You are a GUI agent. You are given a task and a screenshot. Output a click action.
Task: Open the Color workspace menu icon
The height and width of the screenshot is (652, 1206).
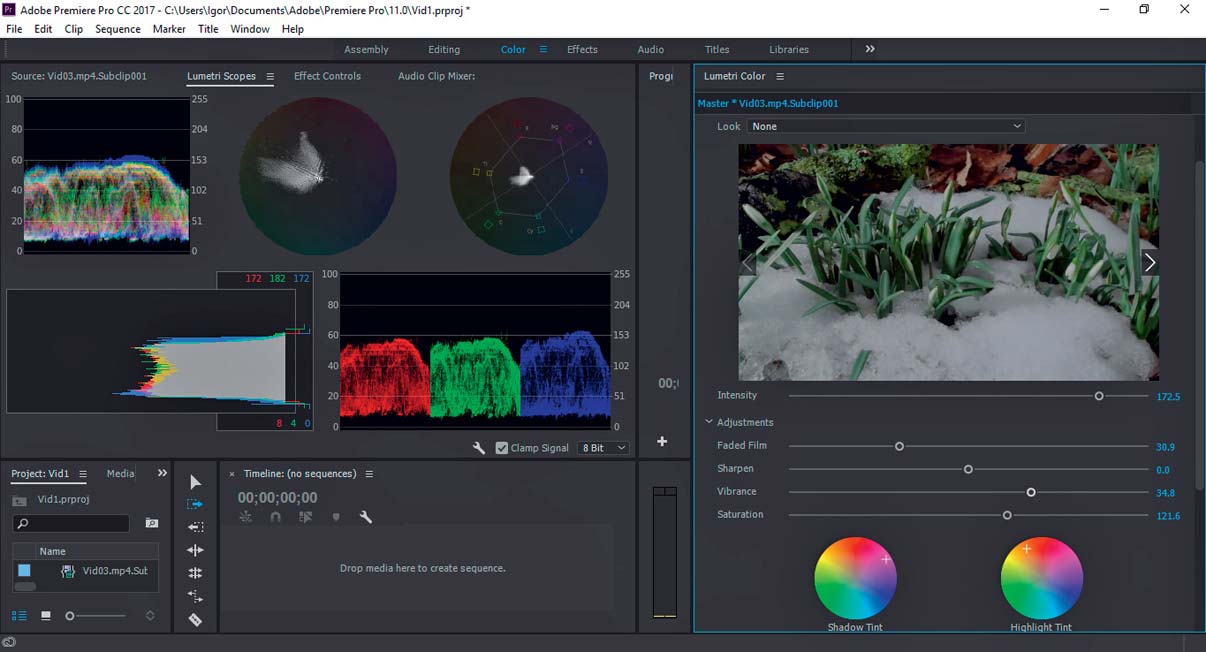click(543, 49)
